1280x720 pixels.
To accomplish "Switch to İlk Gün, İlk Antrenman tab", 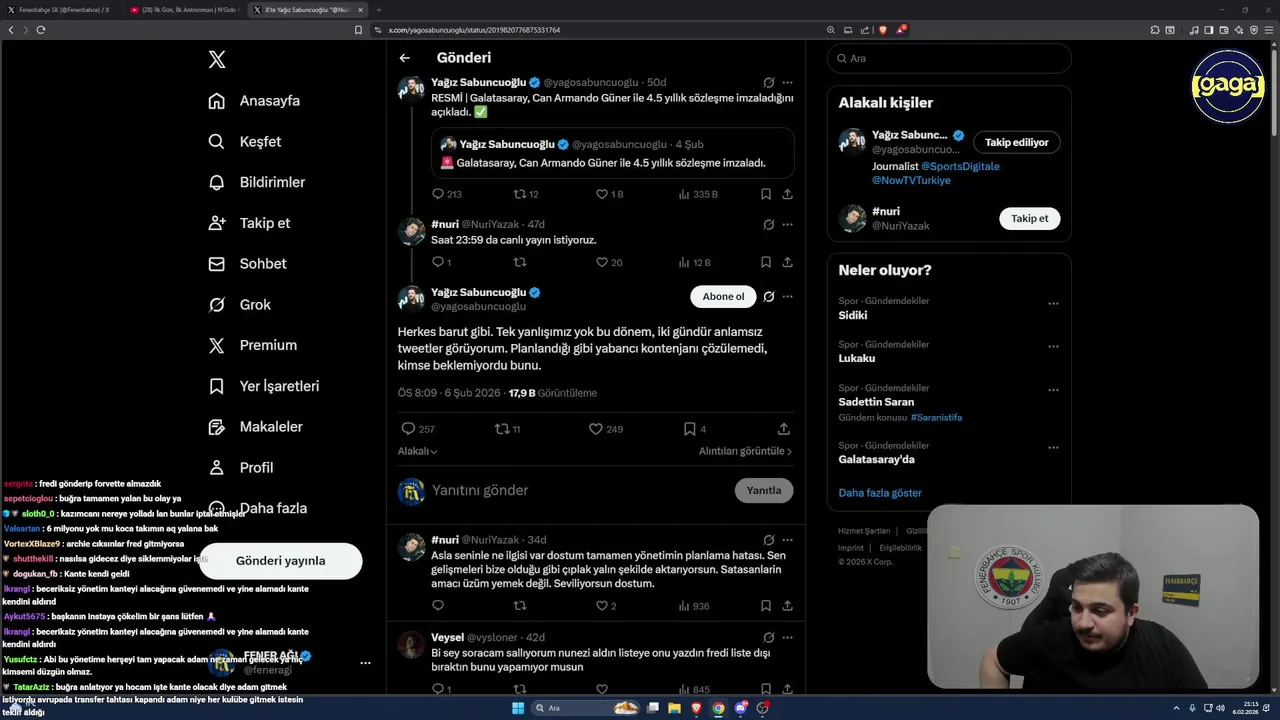I will coord(185,10).
